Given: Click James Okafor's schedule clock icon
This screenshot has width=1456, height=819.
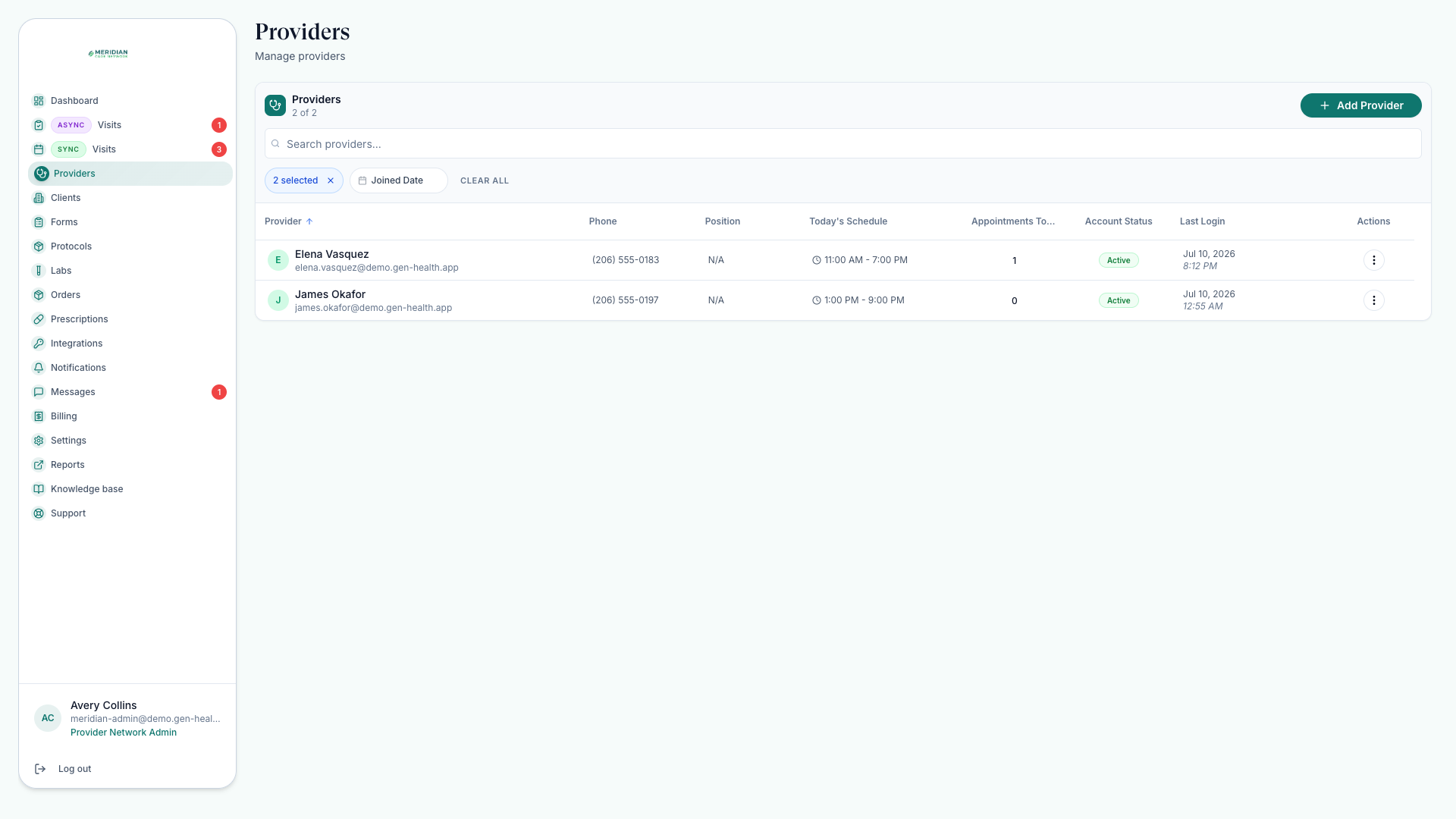Looking at the screenshot, I should [x=817, y=300].
